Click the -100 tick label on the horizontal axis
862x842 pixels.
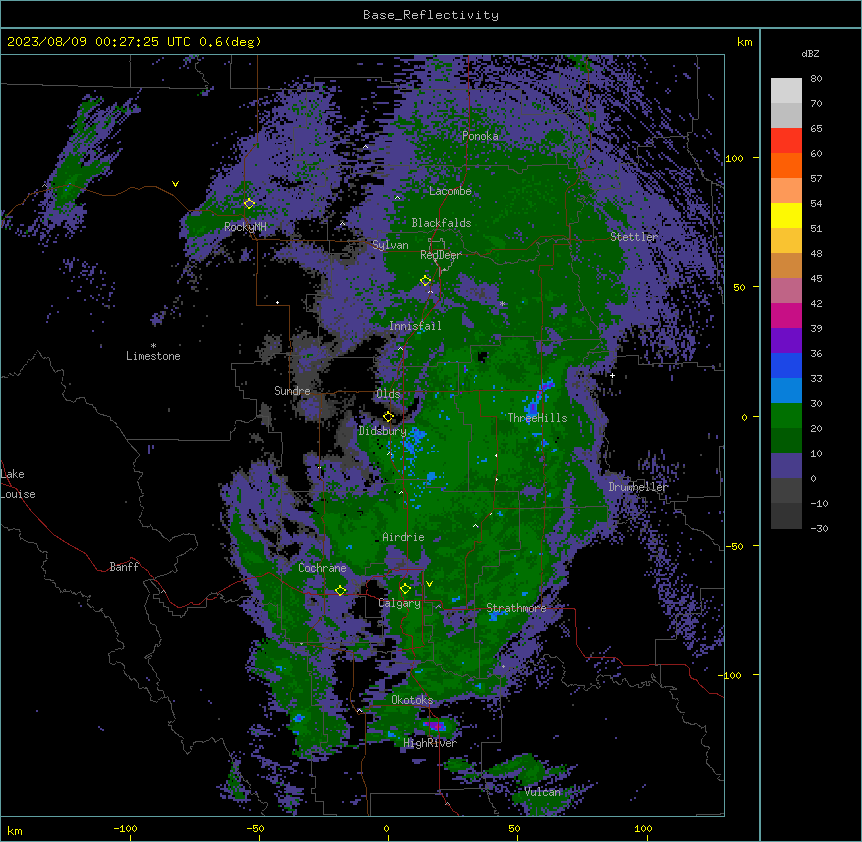coord(125,828)
